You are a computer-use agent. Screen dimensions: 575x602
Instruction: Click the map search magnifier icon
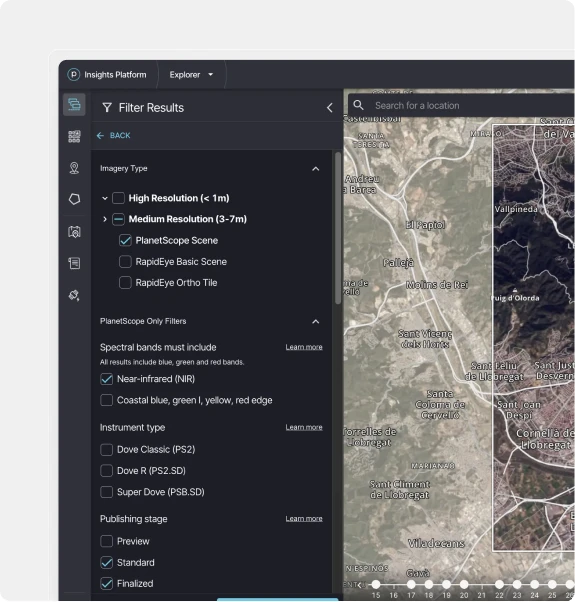tap(358, 105)
